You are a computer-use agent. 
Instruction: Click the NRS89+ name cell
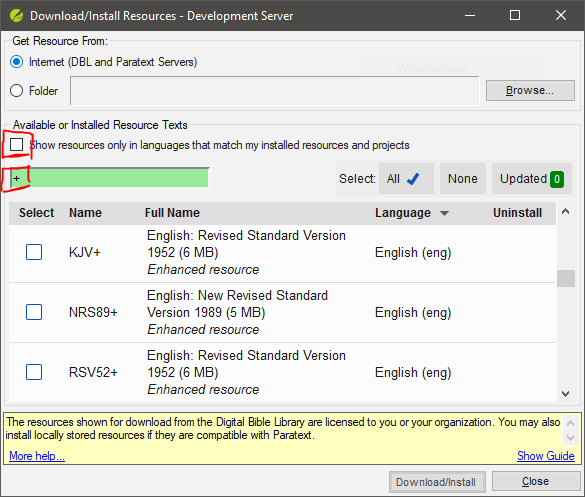(x=93, y=313)
